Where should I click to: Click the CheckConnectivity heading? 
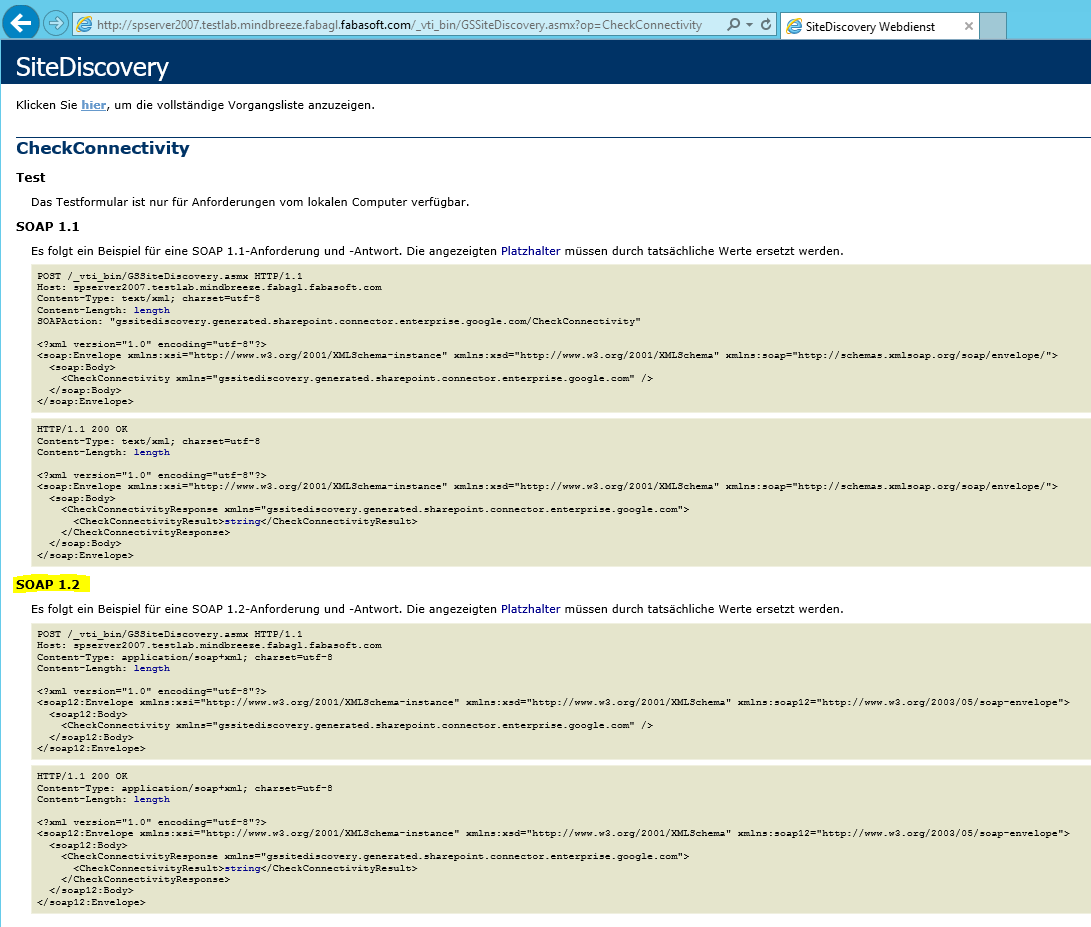pos(102,148)
